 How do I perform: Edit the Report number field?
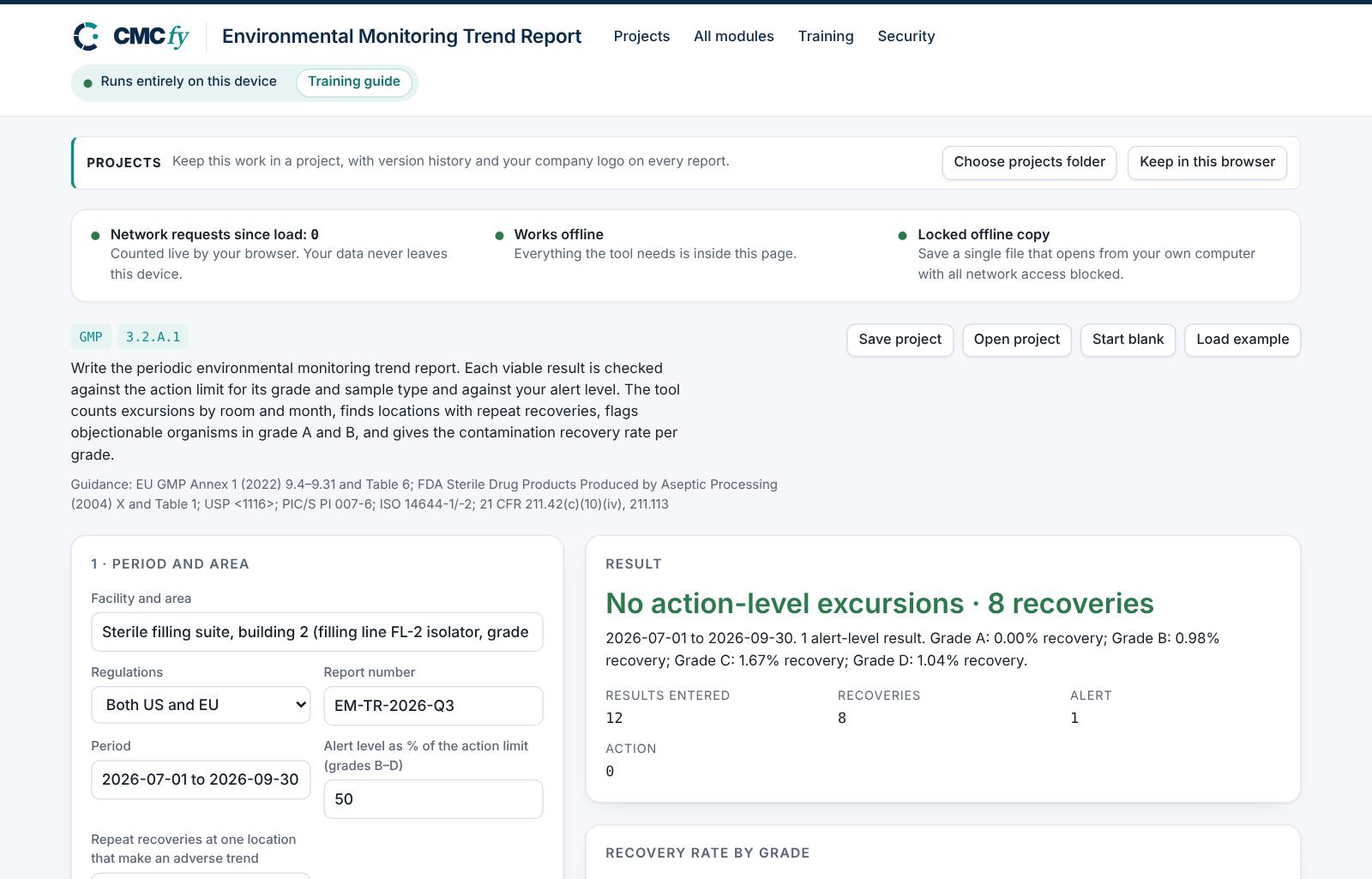point(433,706)
